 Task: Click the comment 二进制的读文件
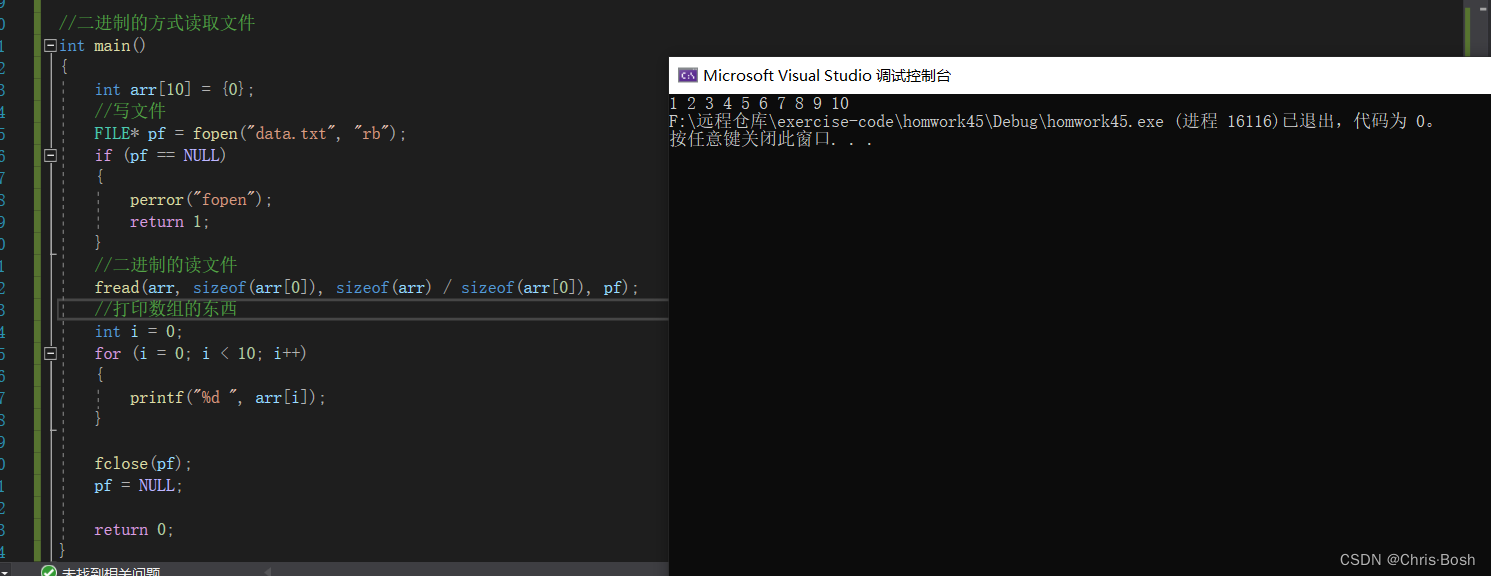pyautogui.click(x=166, y=265)
